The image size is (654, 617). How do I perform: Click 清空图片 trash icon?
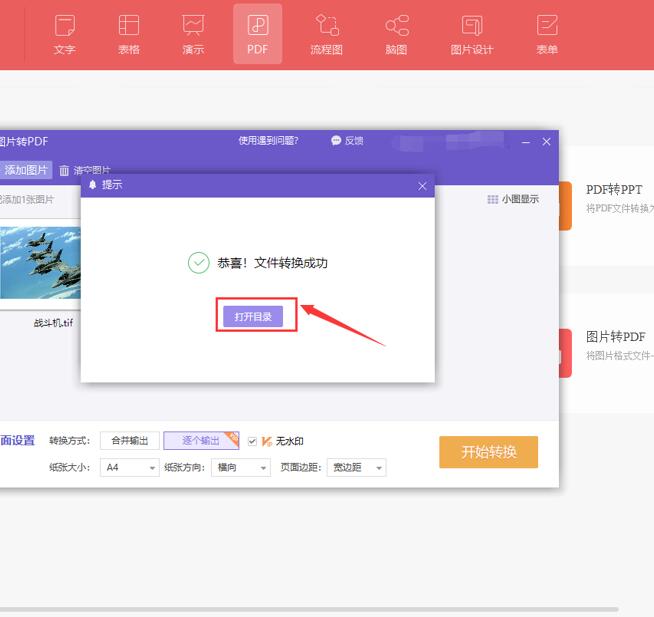pos(64,171)
